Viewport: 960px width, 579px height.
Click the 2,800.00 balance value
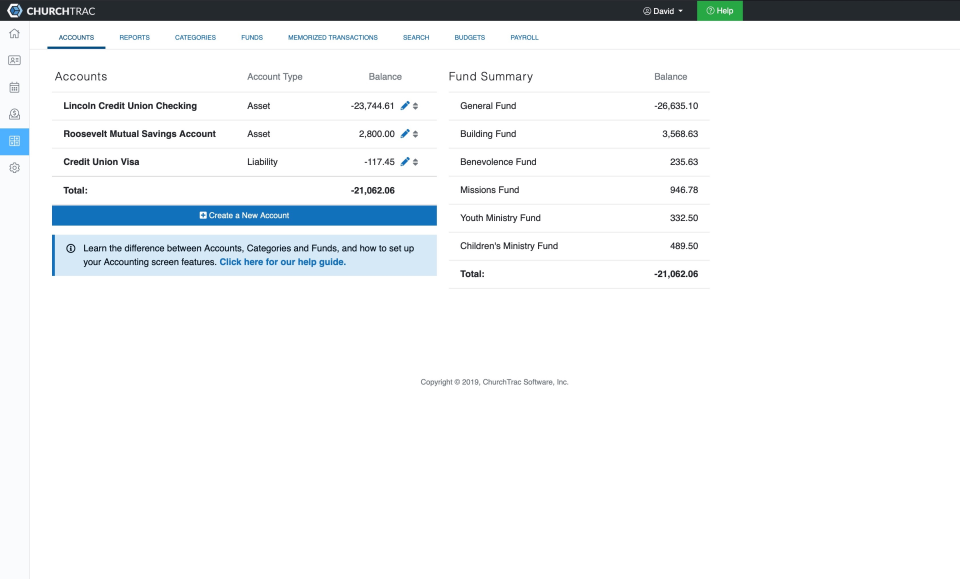pos(377,134)
